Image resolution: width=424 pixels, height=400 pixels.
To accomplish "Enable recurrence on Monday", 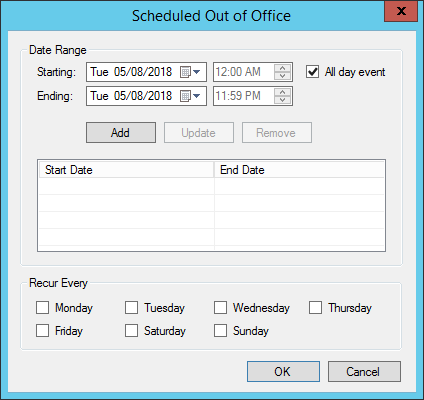I will [42, 308].
